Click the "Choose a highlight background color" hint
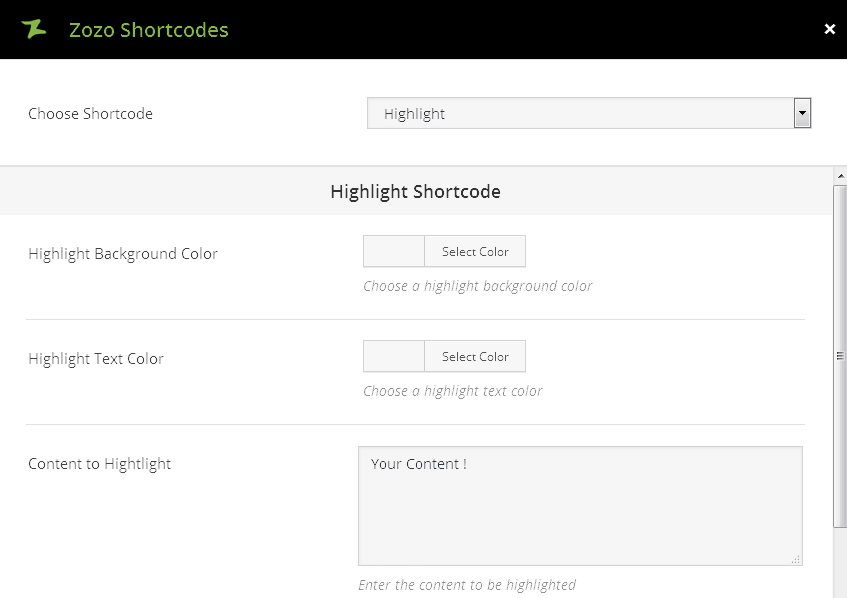Image resolution: width=847 pixels, height=598 pixels. coord(478,286)
